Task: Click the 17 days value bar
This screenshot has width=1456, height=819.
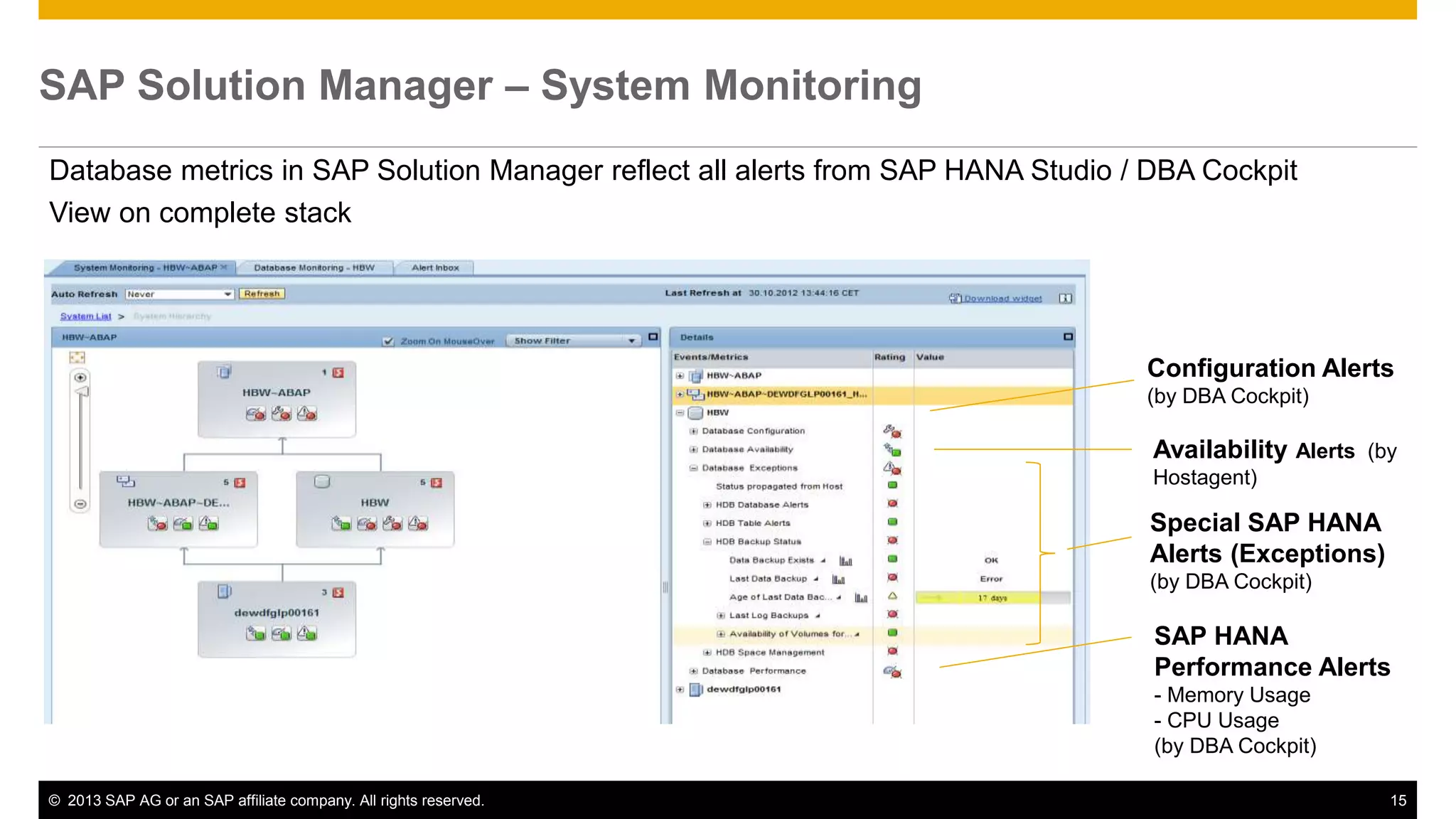Action: point(992,598)
